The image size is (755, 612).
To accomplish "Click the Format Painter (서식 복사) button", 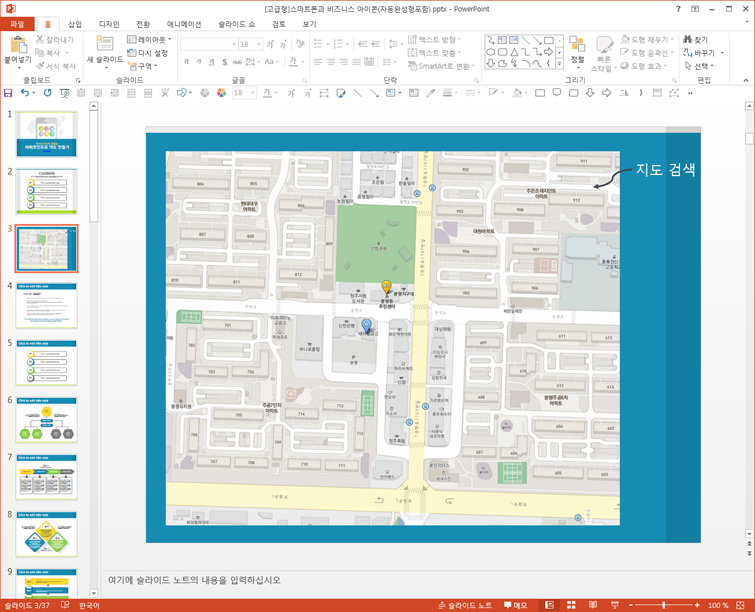I will [56, 66].
